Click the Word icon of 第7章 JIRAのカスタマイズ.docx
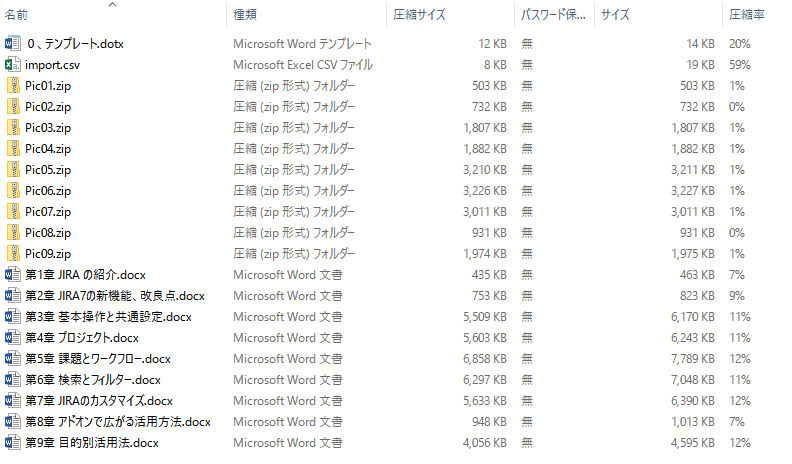 click(13, 400)
